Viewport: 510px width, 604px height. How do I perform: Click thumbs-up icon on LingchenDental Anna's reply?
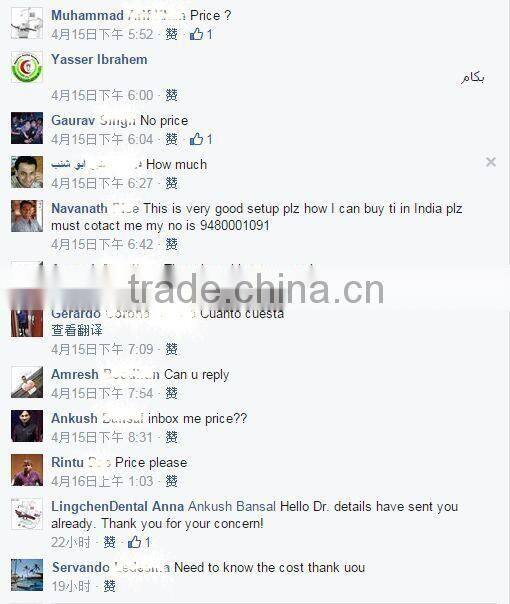point(134,542)
